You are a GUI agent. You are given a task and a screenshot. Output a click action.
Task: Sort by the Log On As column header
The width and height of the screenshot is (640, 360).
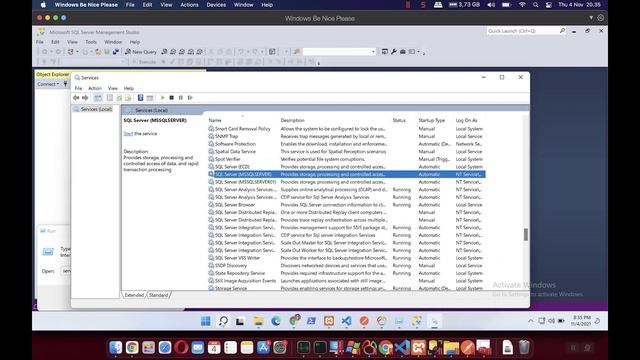[x=467, y=120]
